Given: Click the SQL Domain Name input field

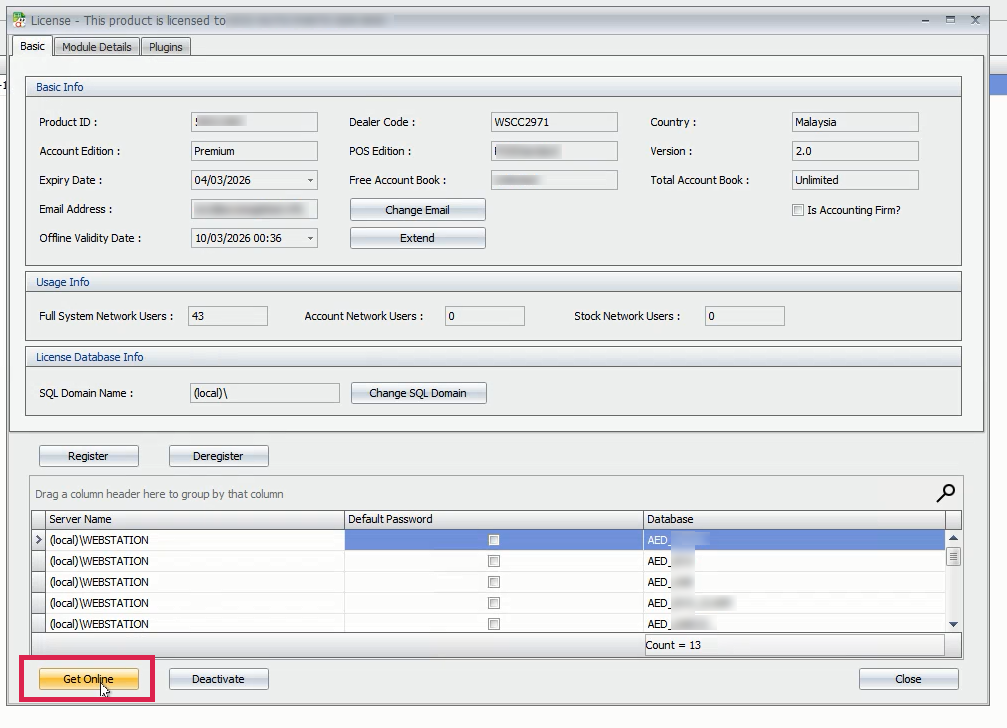Looking at the screenshot, I should tap(264, 393).
